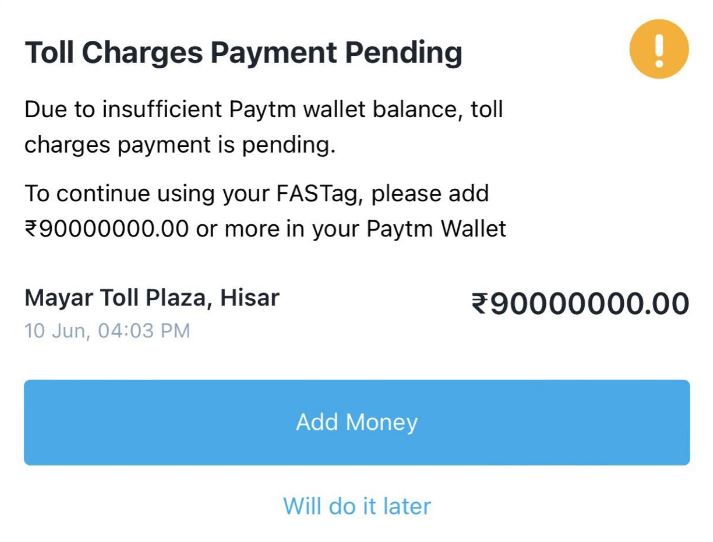This screenshot has width=713, height=542.
Task: Select the FASTag word in the message
Action: point(317,193)
